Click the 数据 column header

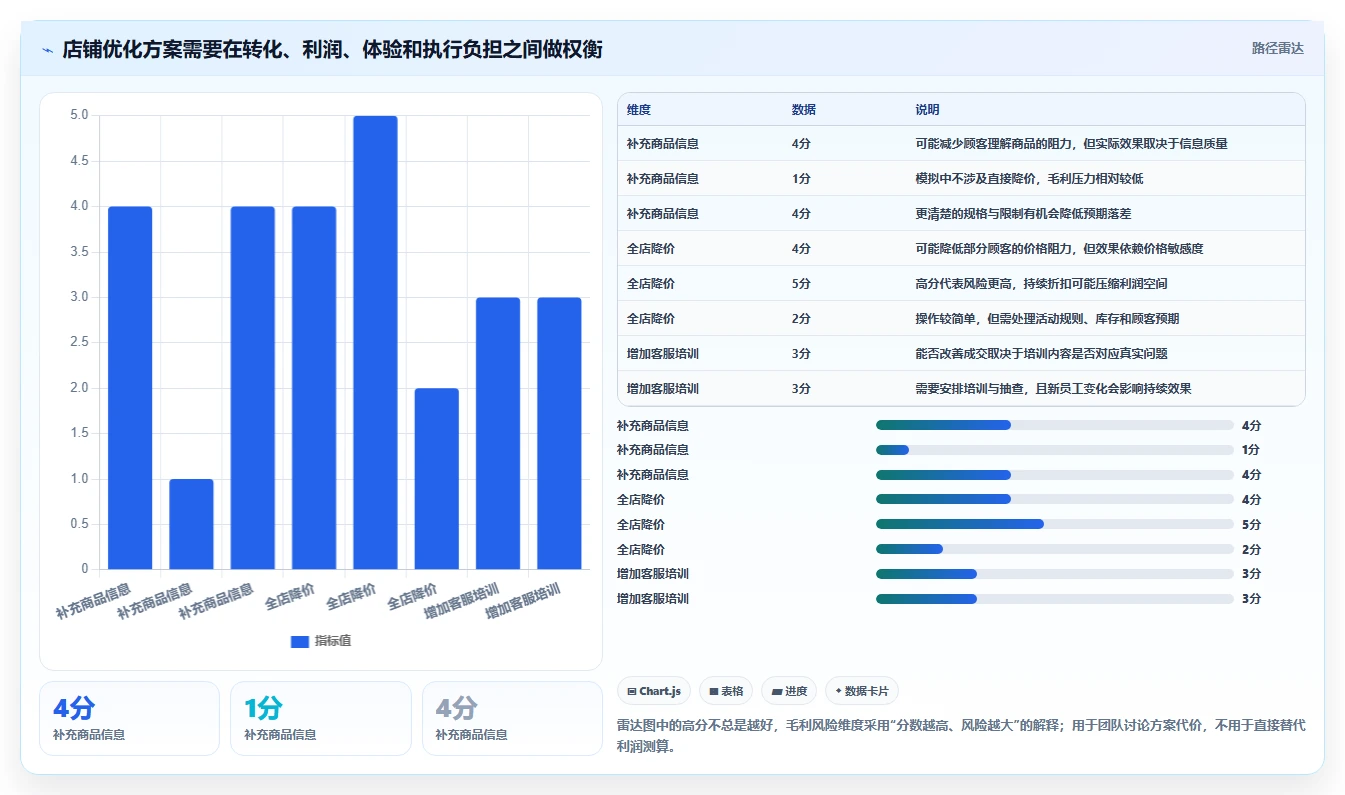803,110
